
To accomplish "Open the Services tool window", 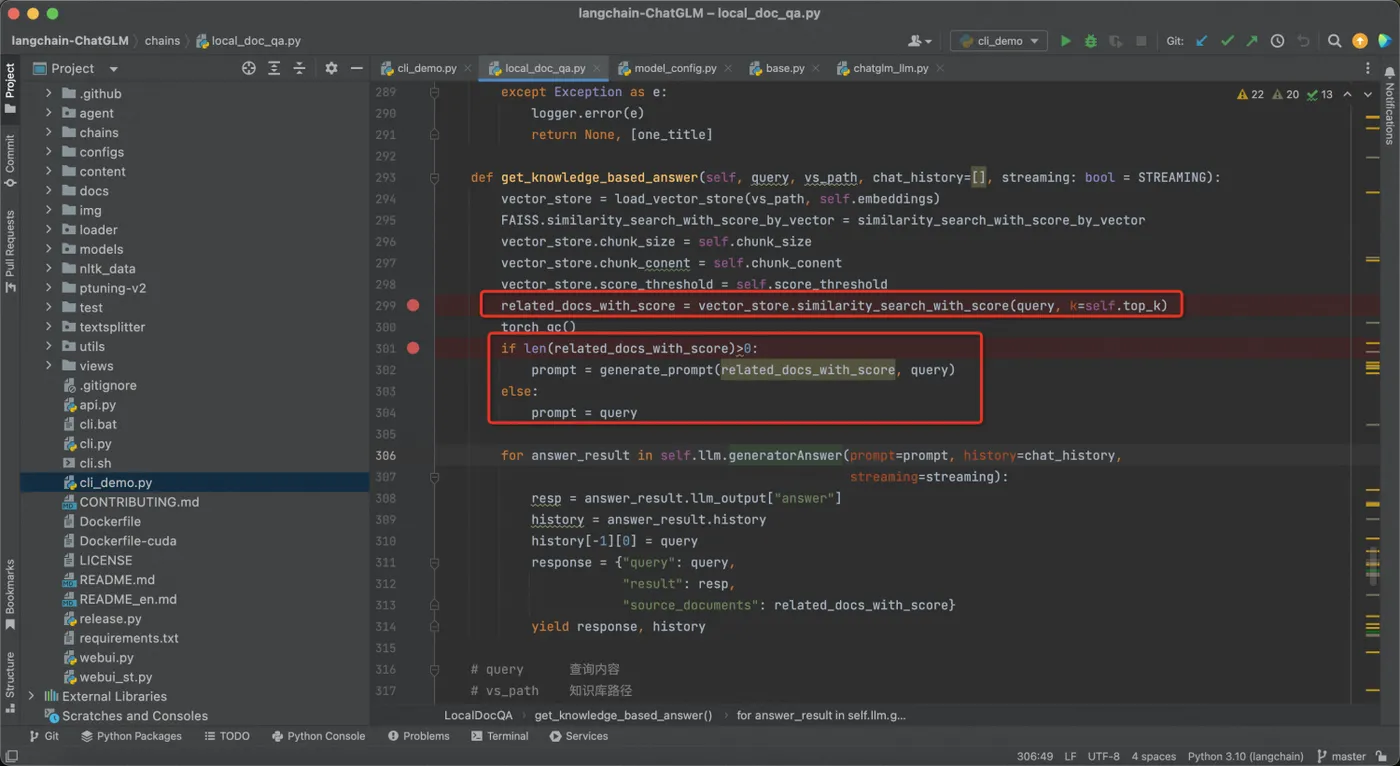I will point(578,736).
